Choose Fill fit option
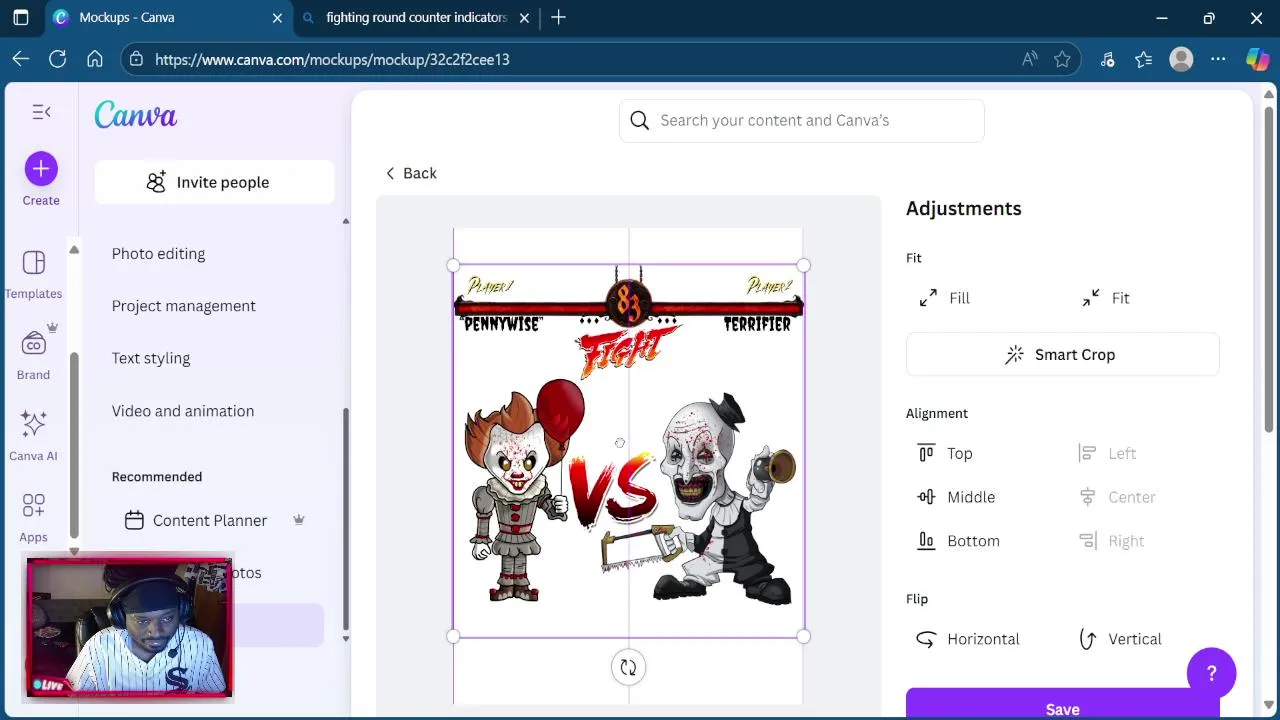1280x720 pixels. (x=945, y=298)
